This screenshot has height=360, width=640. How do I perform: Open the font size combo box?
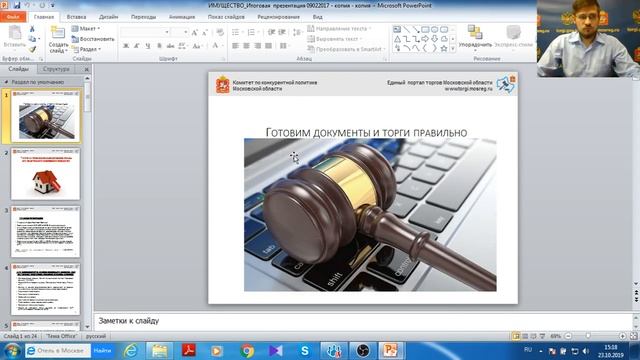[180, 32]
